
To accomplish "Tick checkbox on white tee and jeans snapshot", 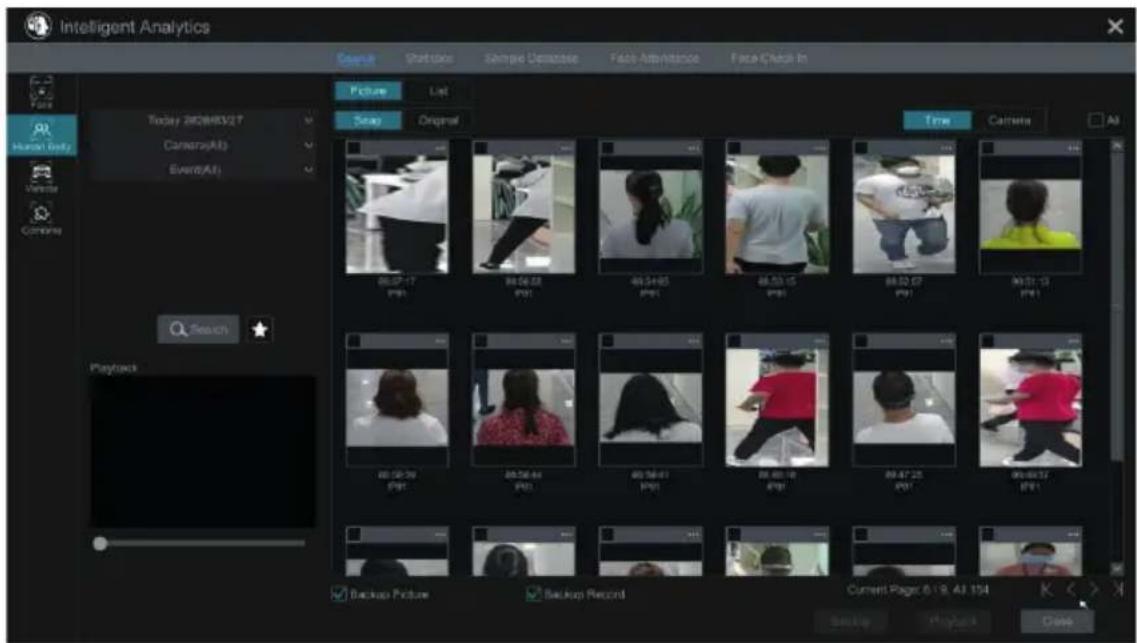I will [x=861, y=148].
